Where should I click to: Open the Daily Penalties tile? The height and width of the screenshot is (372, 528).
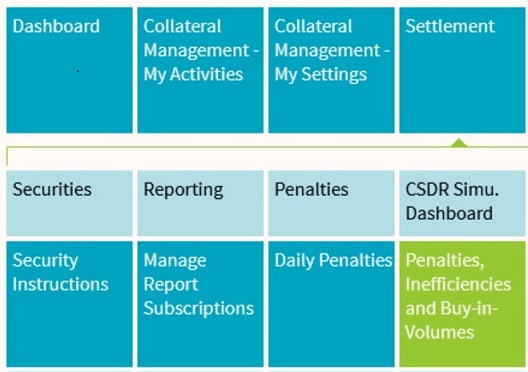[331, 304]
